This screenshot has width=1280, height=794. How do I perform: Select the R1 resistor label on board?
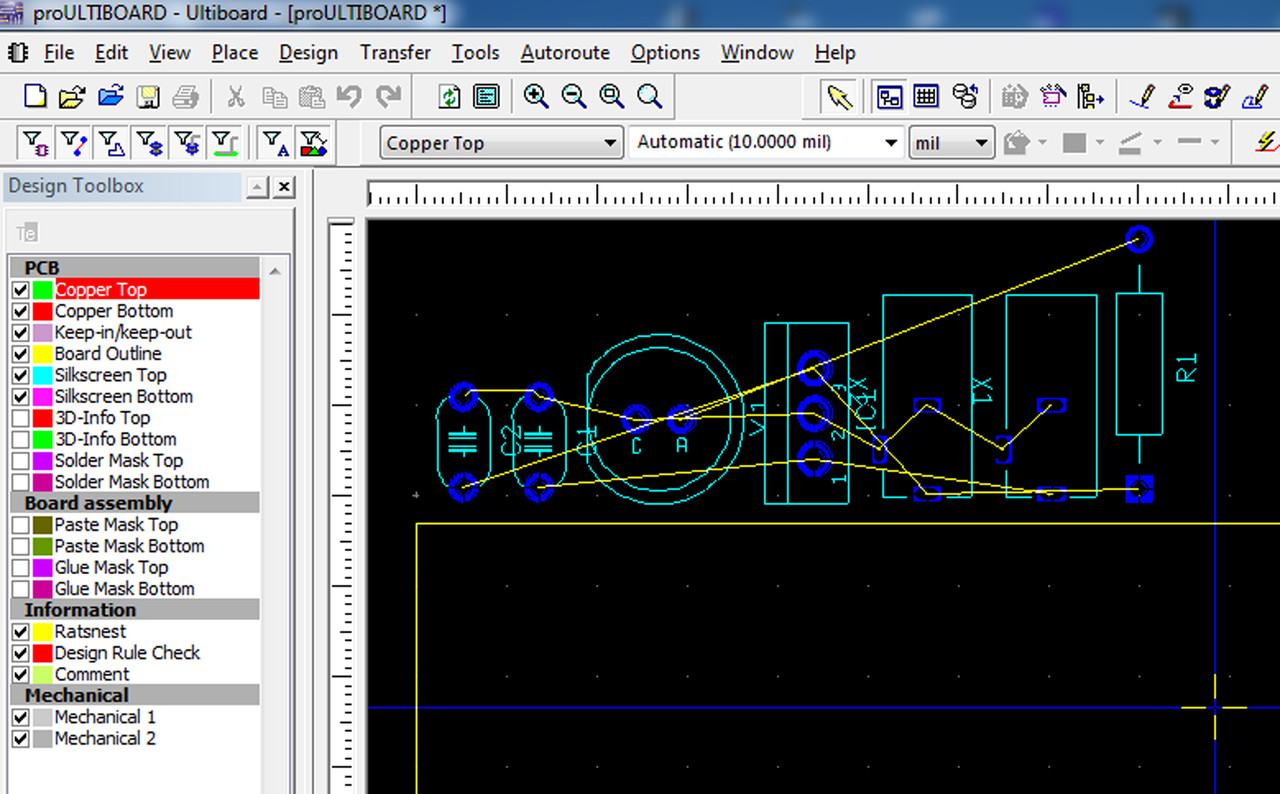pos(1187,368)
